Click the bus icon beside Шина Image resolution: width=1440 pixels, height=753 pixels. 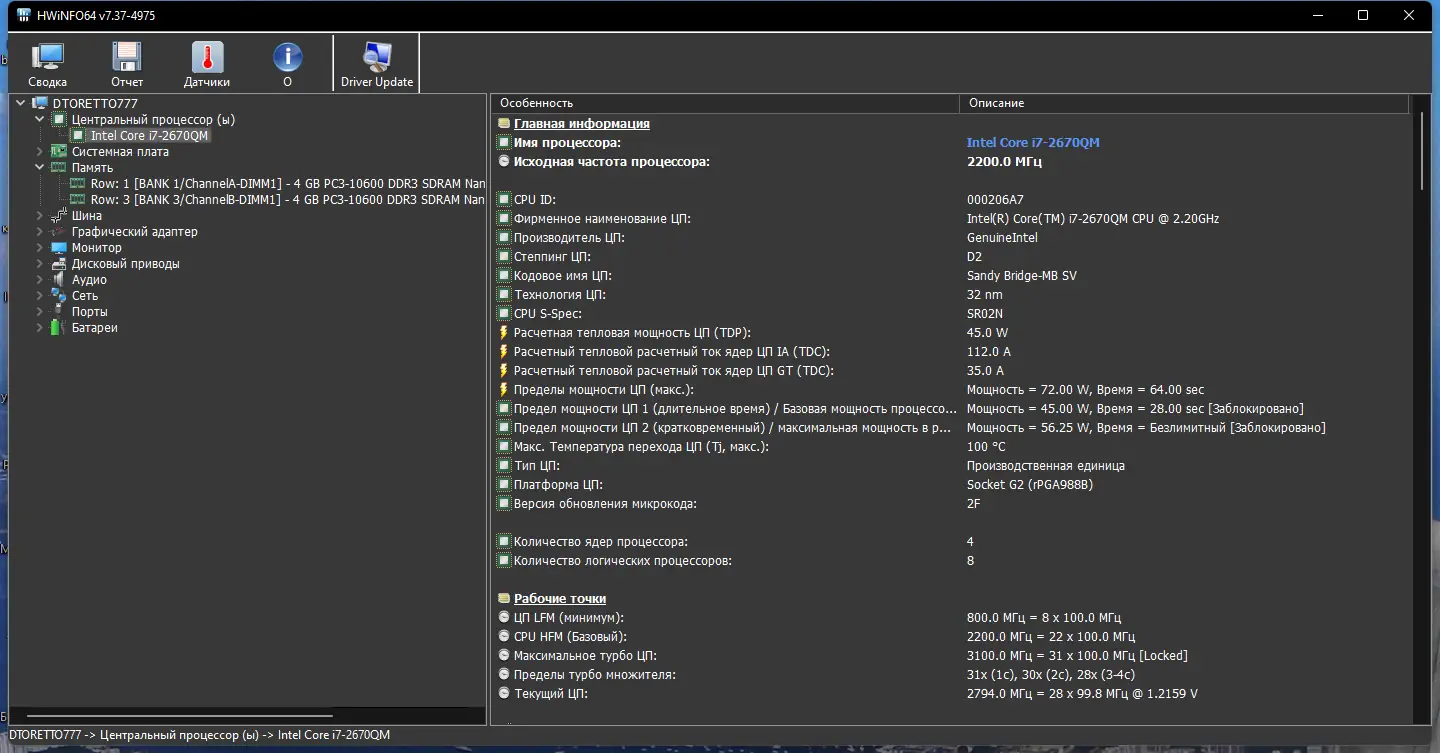pyautogui.click(x=59, y=215)
